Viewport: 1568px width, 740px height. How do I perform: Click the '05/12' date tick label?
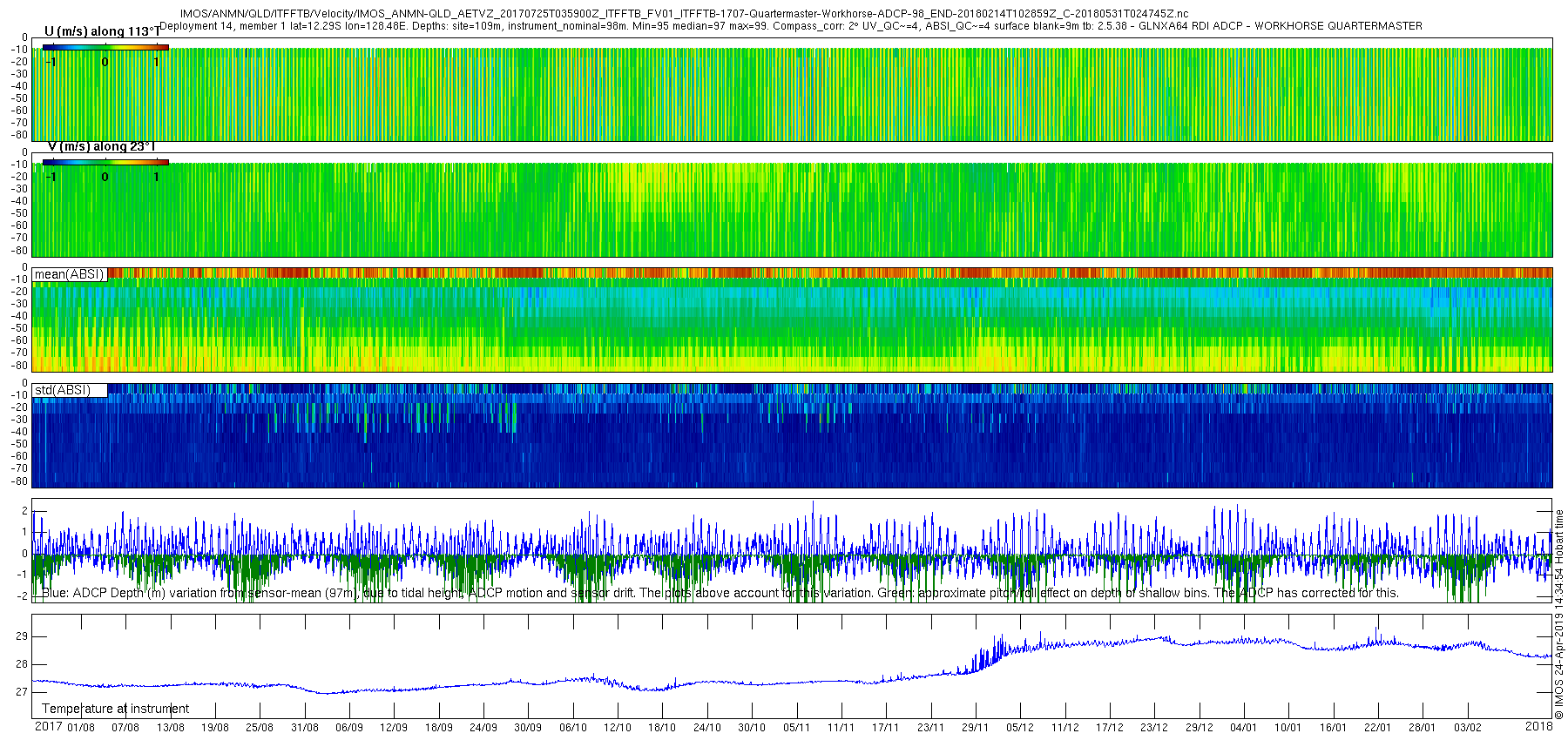[1020, 728]
